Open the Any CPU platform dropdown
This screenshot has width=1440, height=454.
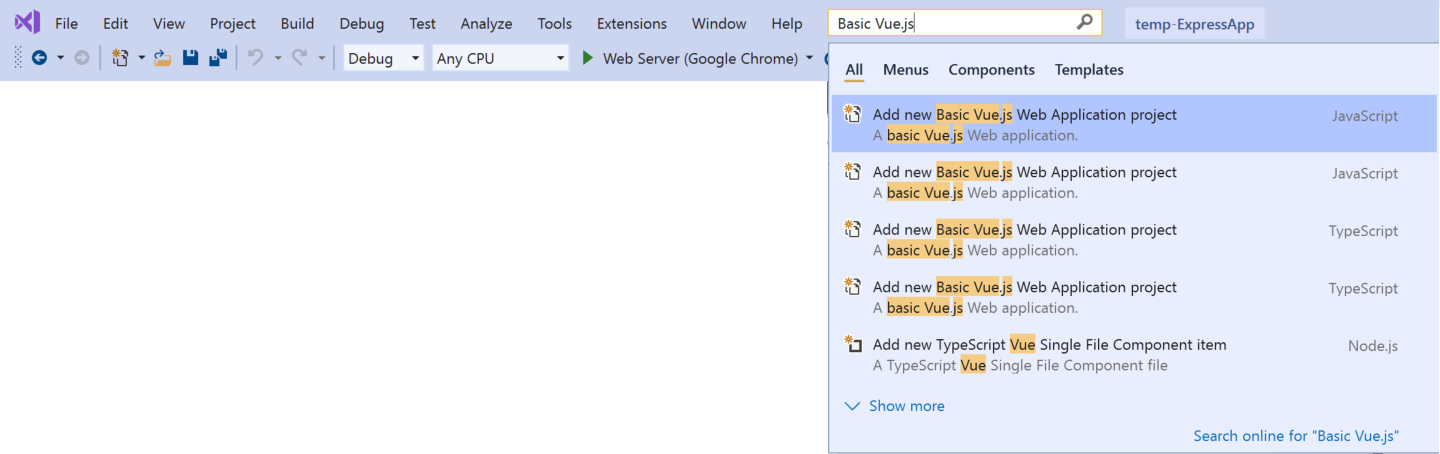501,58
